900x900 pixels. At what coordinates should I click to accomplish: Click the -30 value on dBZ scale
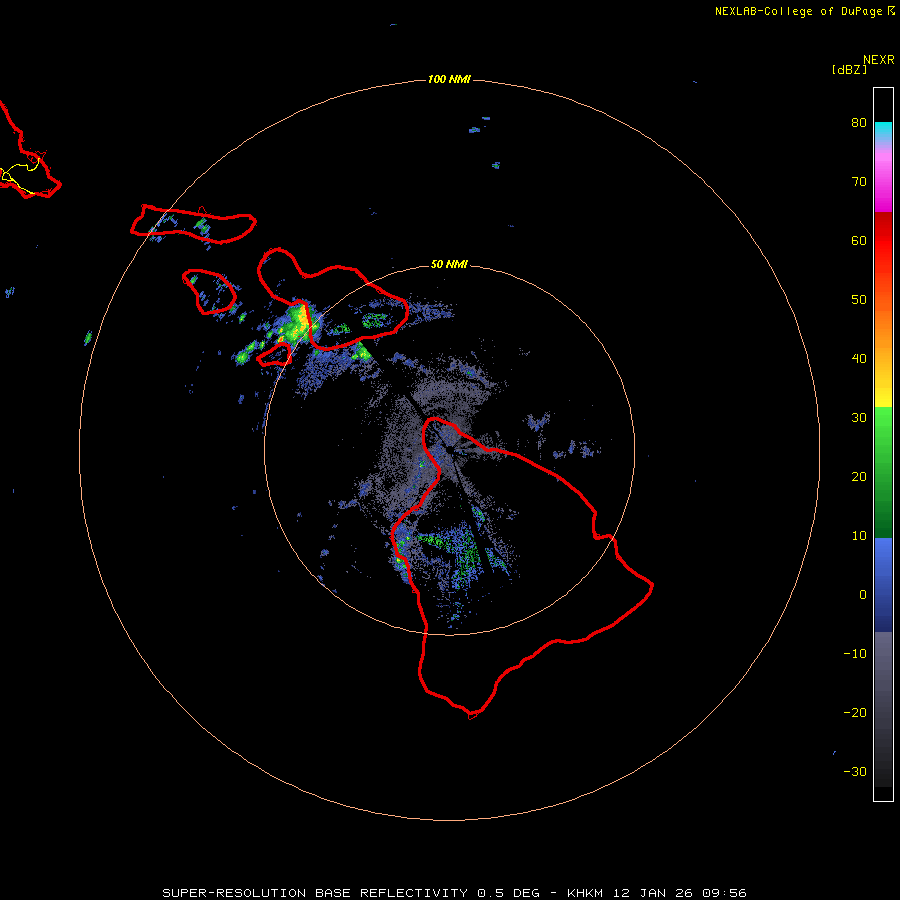point(855,771)
